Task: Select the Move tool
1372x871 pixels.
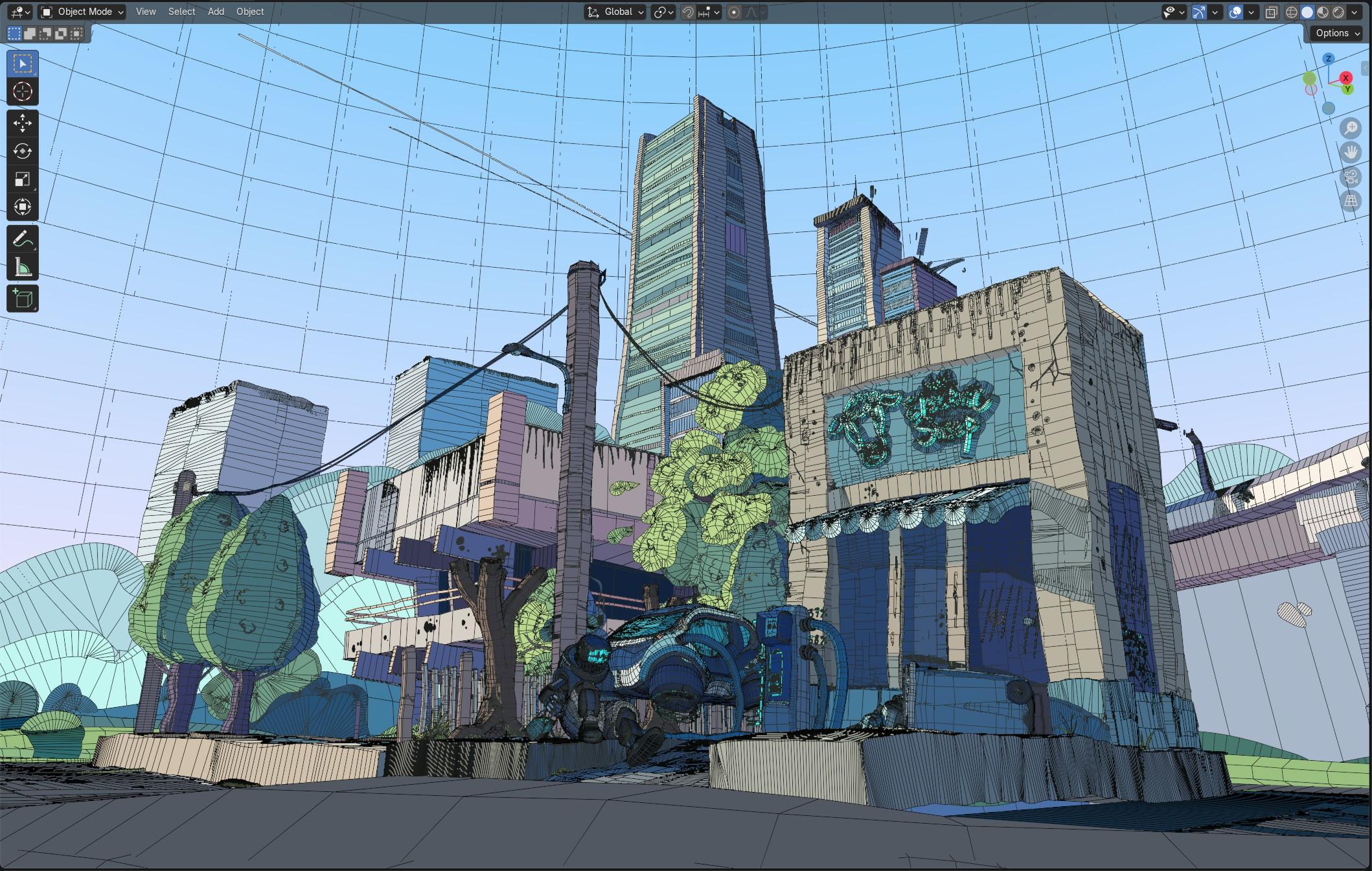Action: coord(22,123)
